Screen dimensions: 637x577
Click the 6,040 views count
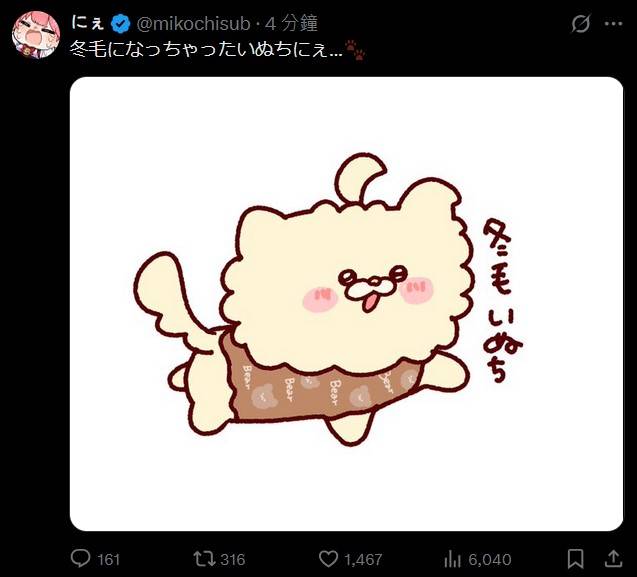click(490, 560)
